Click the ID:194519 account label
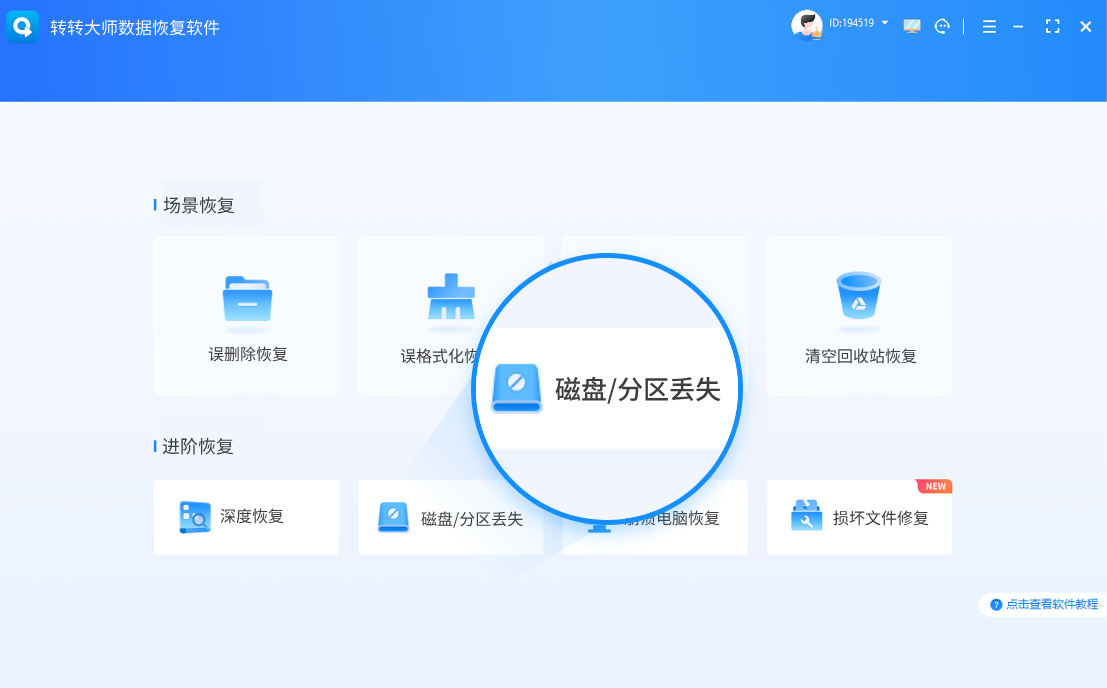The height and width of the screenshot is (688, 1107). pos(851,23)
